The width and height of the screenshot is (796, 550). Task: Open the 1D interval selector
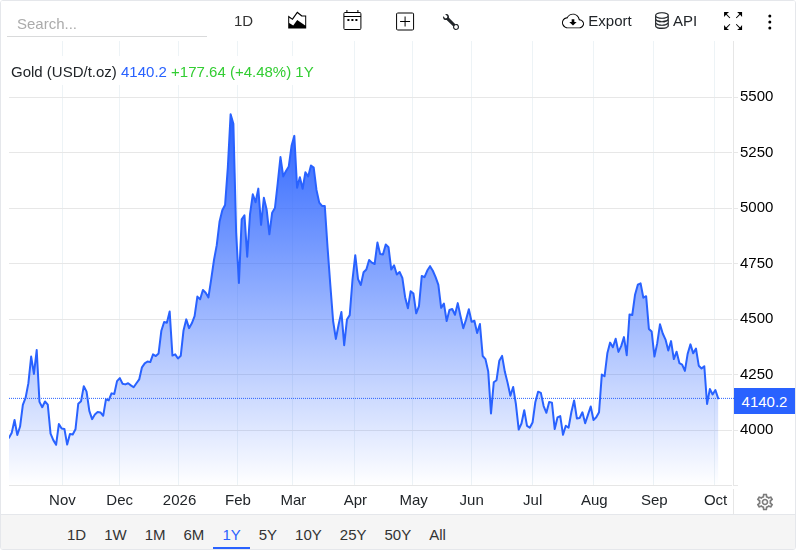click(x=243, y=21)
